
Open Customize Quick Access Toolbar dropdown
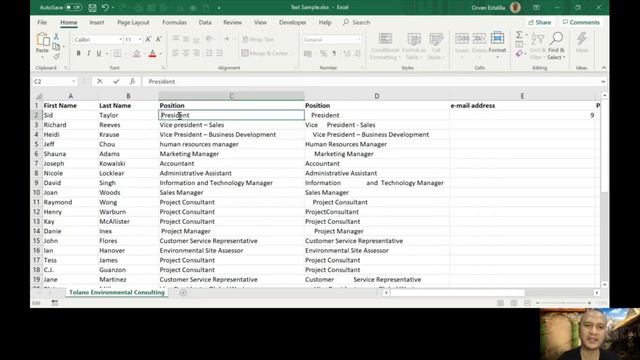(x=219, y=8)
